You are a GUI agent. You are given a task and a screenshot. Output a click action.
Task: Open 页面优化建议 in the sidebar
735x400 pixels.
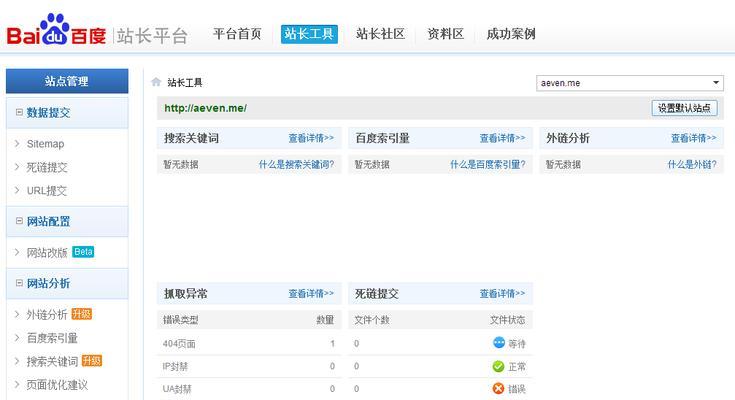coord(57,385)
